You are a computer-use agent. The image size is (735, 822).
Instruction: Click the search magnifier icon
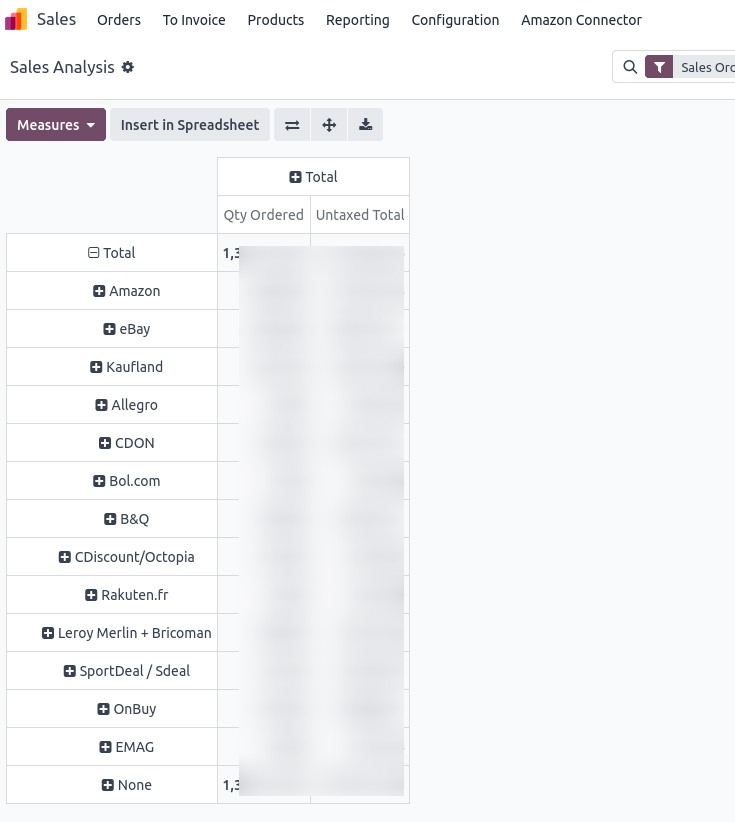[630, 67]
